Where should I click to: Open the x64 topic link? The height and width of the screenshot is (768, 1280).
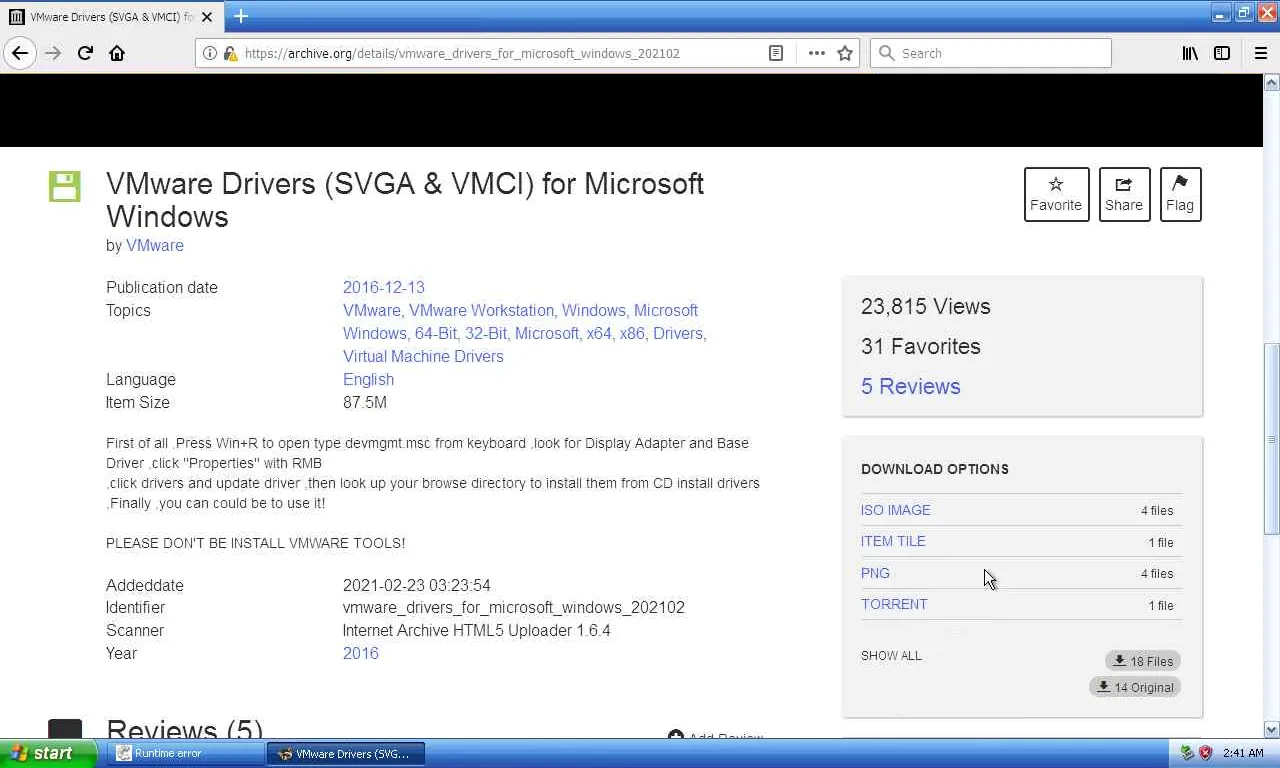[x=599, y=333]
